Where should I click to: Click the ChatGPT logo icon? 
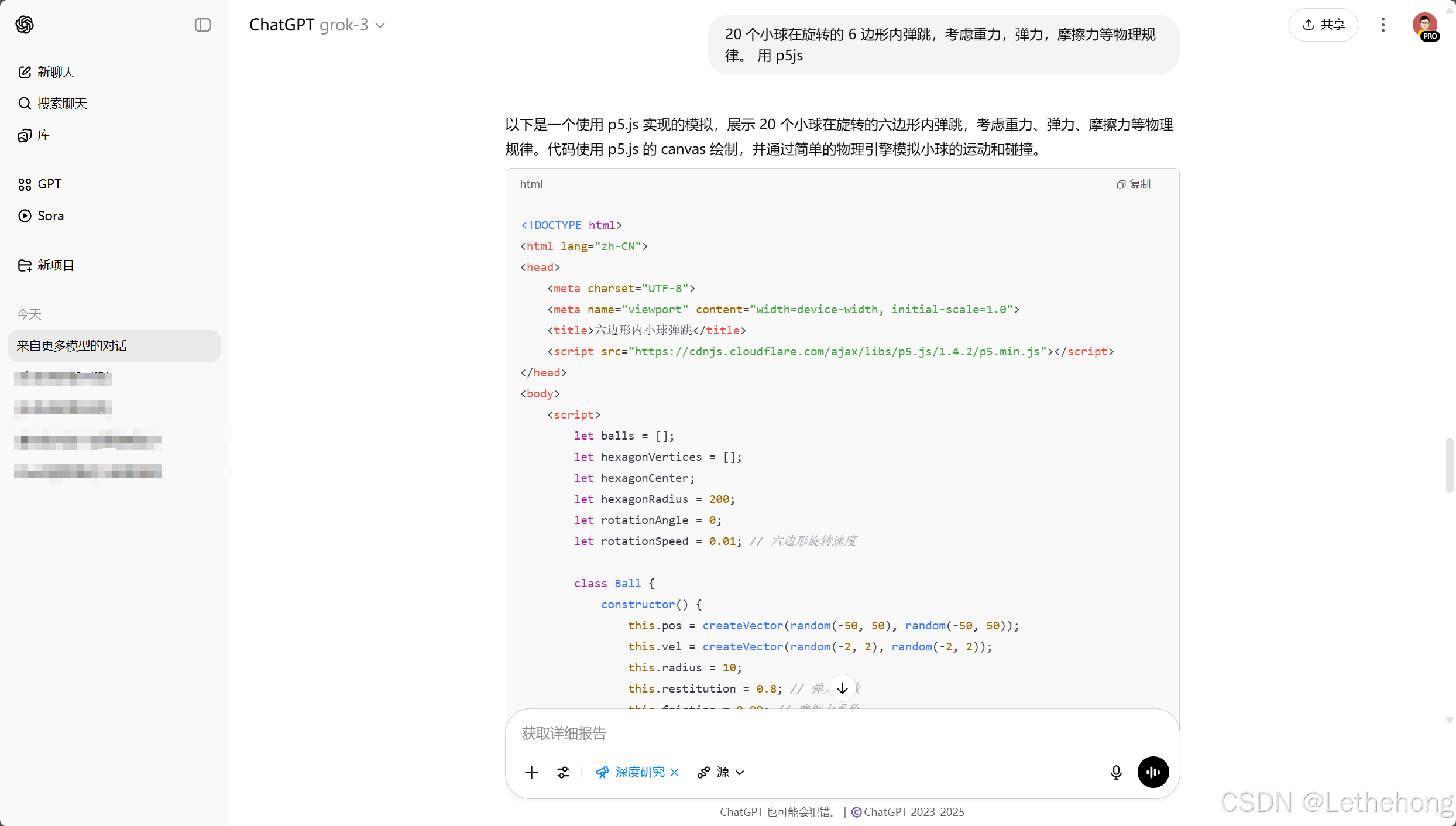point(25,25)
